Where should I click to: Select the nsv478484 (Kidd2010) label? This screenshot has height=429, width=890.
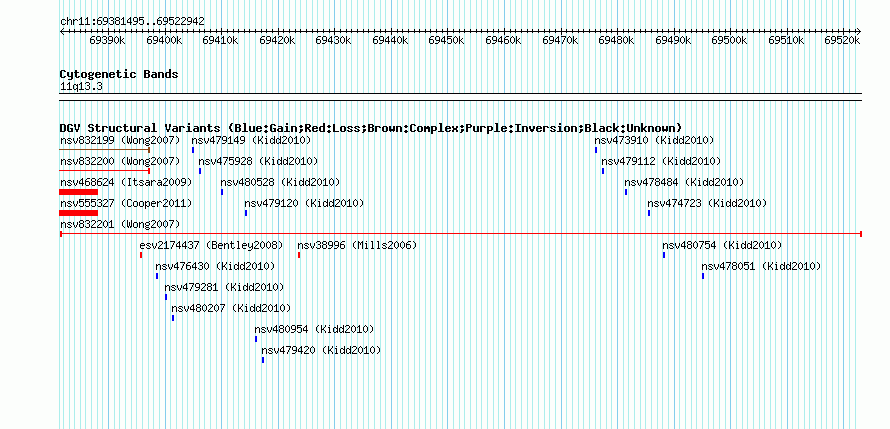pyautogui.click(x=684, y=182)
